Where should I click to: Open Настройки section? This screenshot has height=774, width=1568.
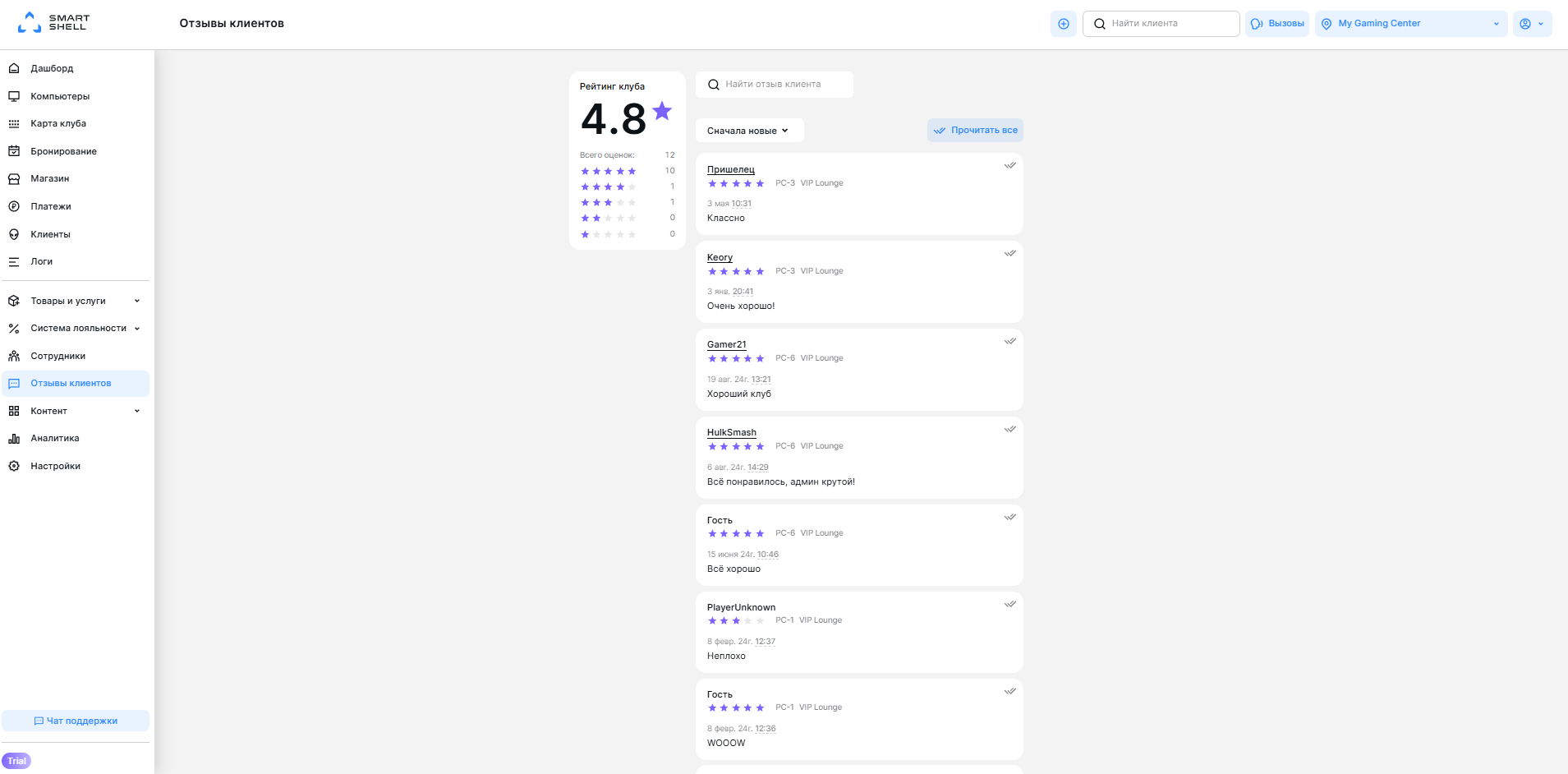76,466
